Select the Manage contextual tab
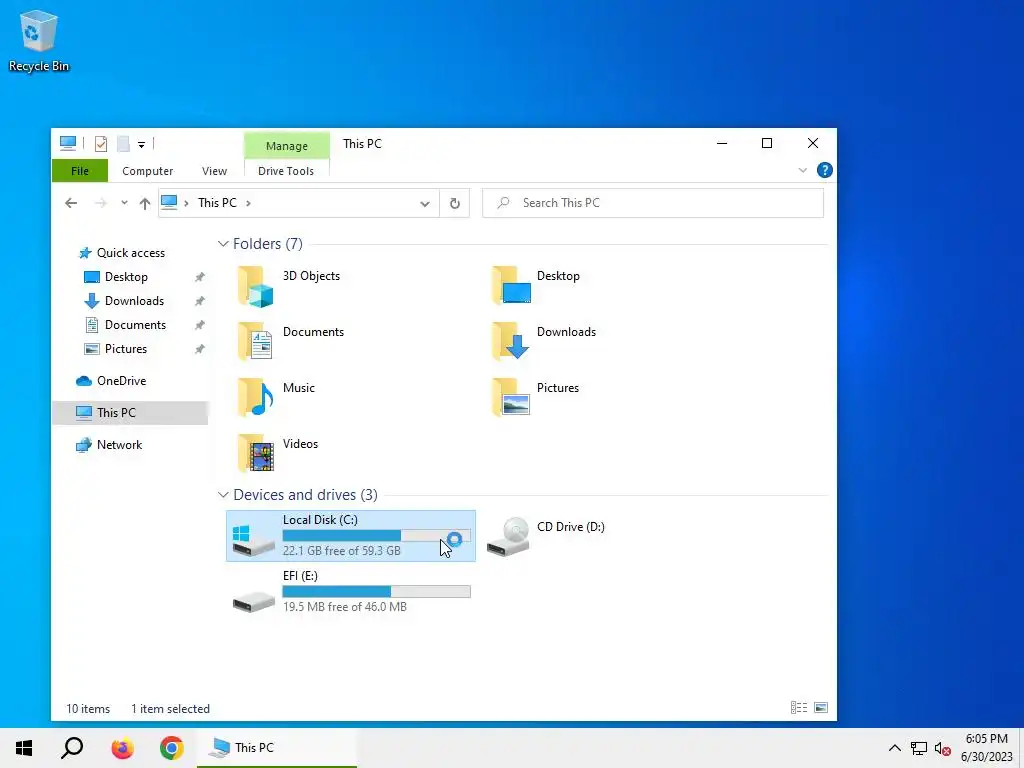This screenshot has height=768, width=1024. [x=287, y=146]
